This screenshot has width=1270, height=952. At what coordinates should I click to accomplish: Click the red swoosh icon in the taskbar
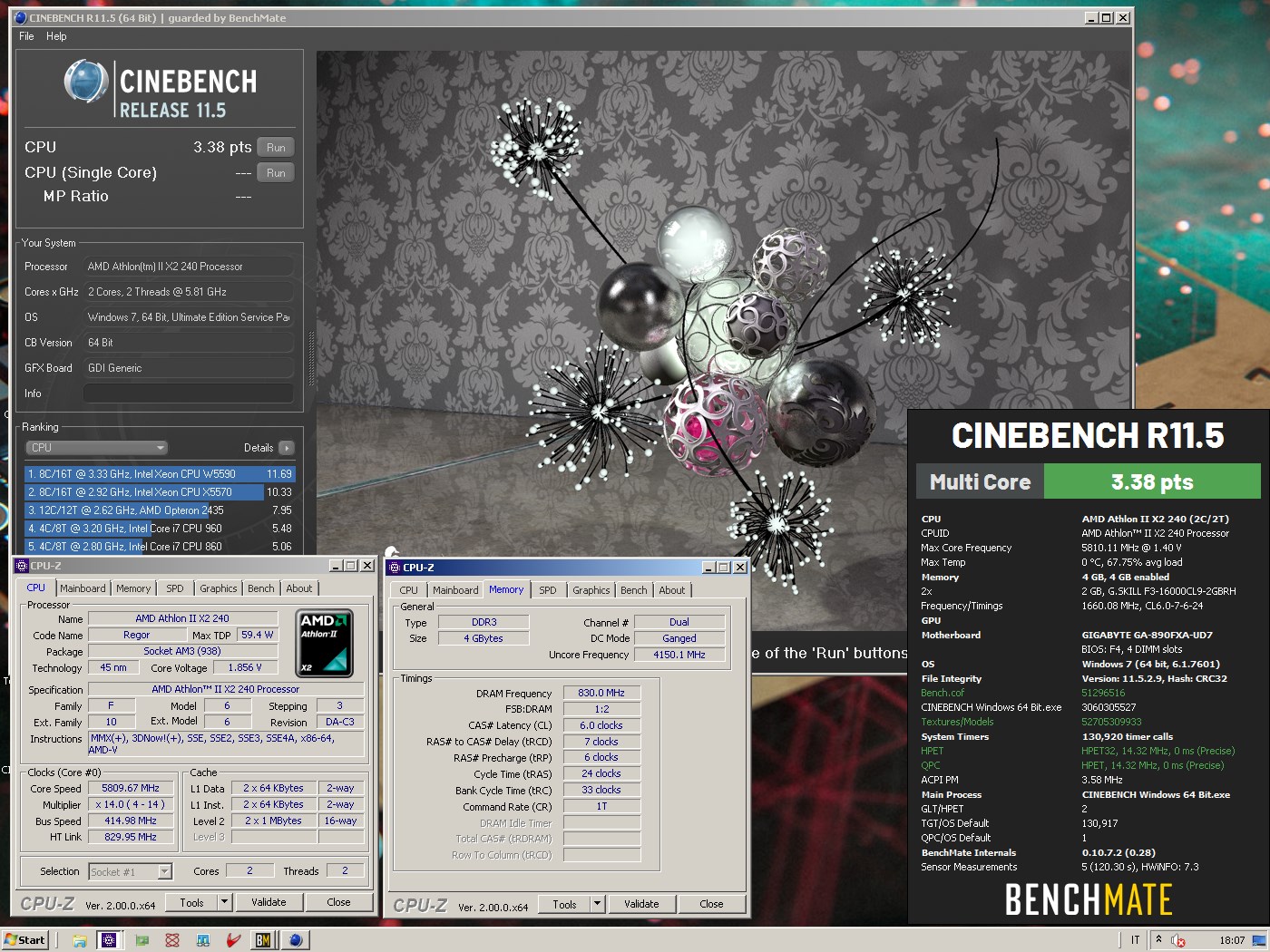(233, 940)
